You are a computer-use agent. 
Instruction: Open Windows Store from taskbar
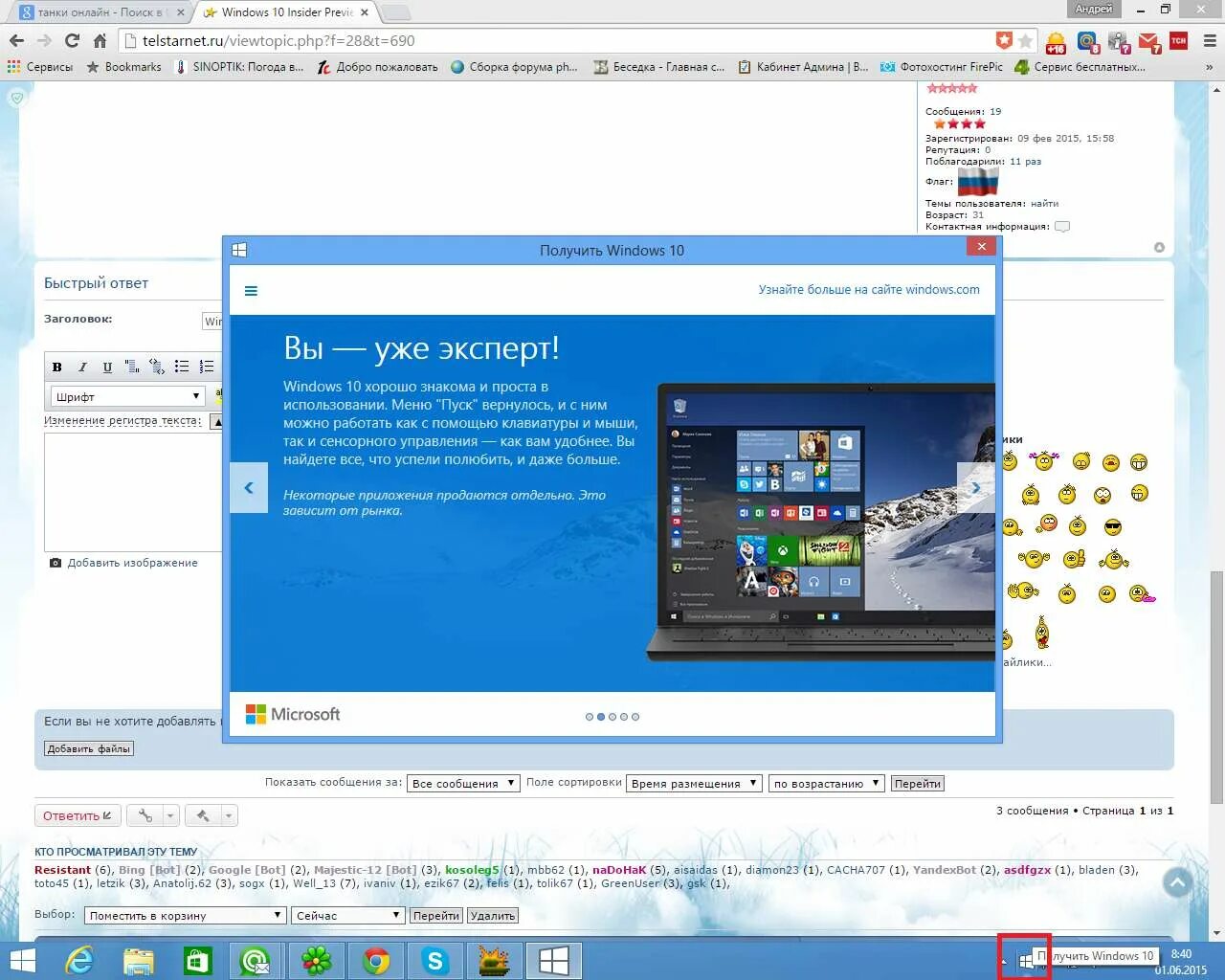197,961
